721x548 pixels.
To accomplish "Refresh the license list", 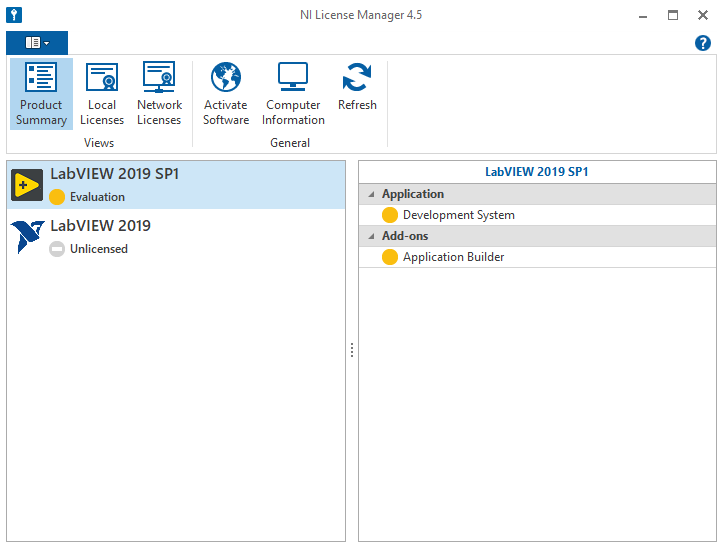I will (357, 87).
